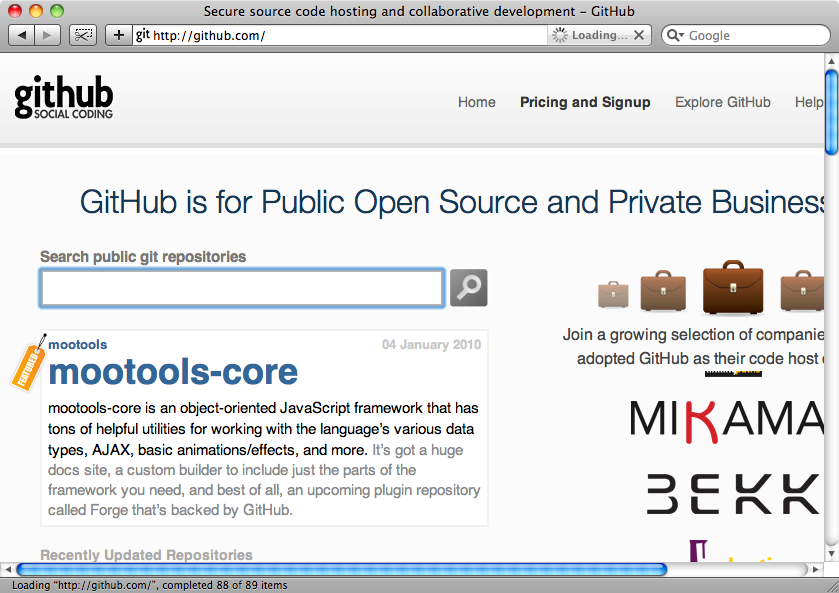Select the large dark briefcase icon
The width and height of the screenshot is (839, 593).
coord(733,287)
